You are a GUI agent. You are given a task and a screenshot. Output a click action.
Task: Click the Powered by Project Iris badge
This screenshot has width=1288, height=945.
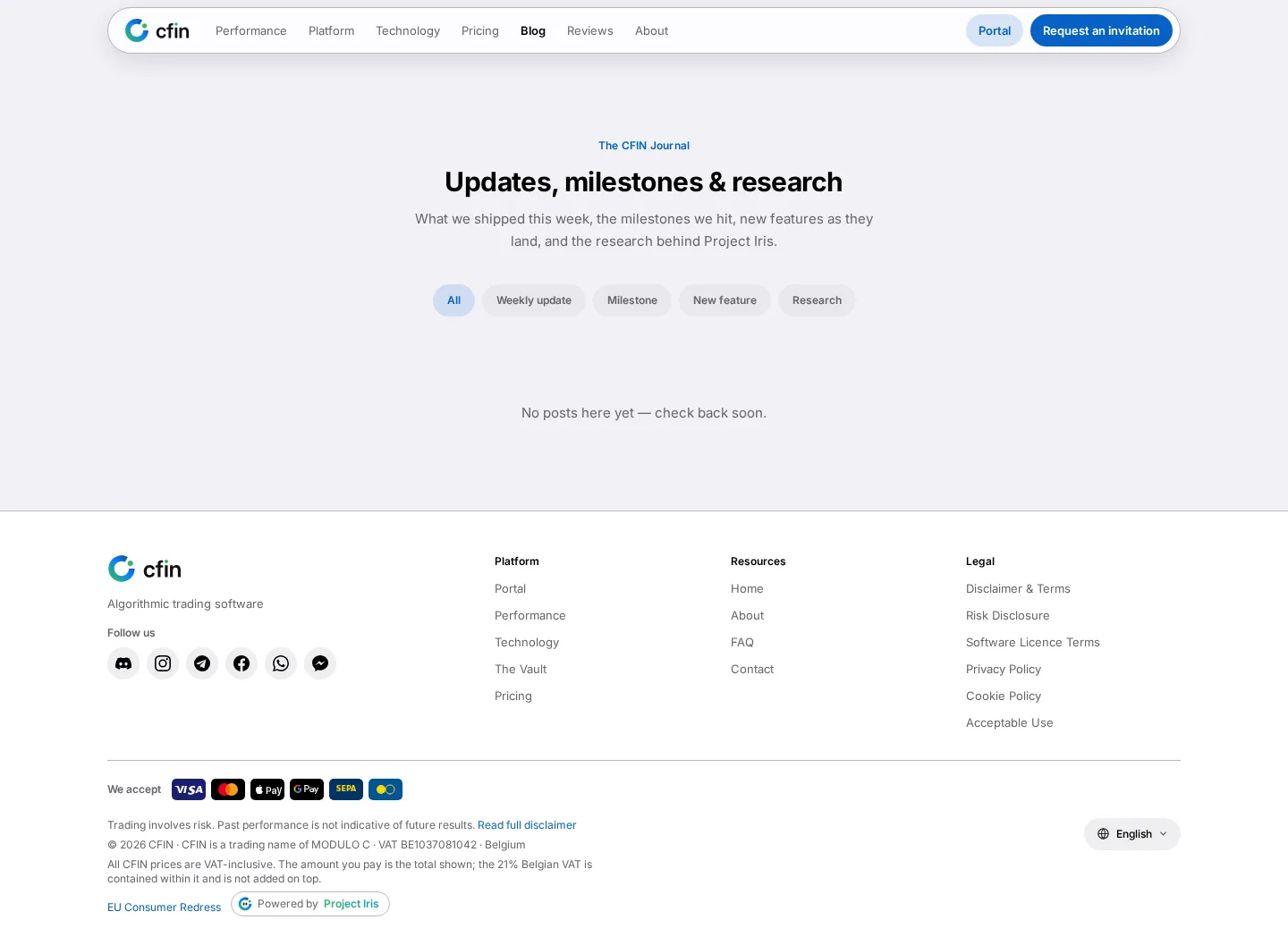click(310, 904)
